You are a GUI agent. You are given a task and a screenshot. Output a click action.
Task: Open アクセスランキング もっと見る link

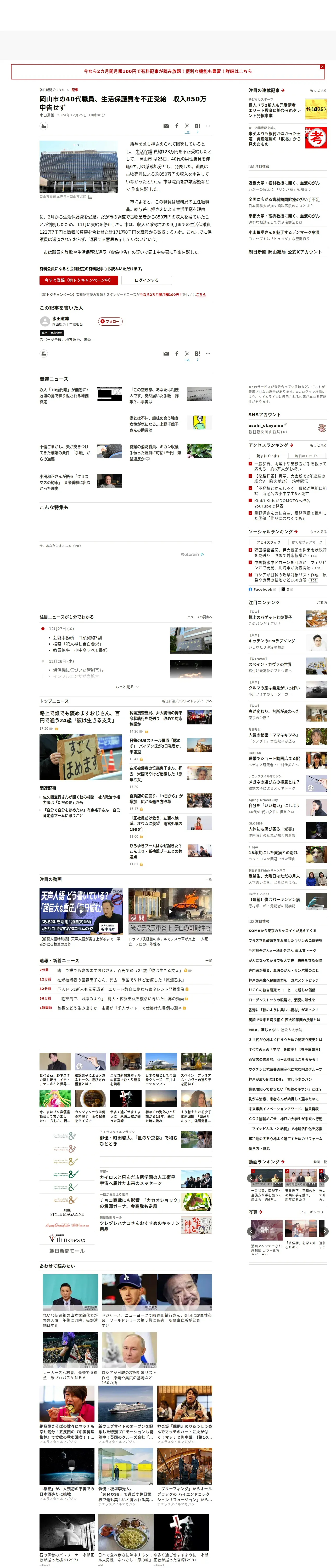pyautogui.click(x=318, y=446)
